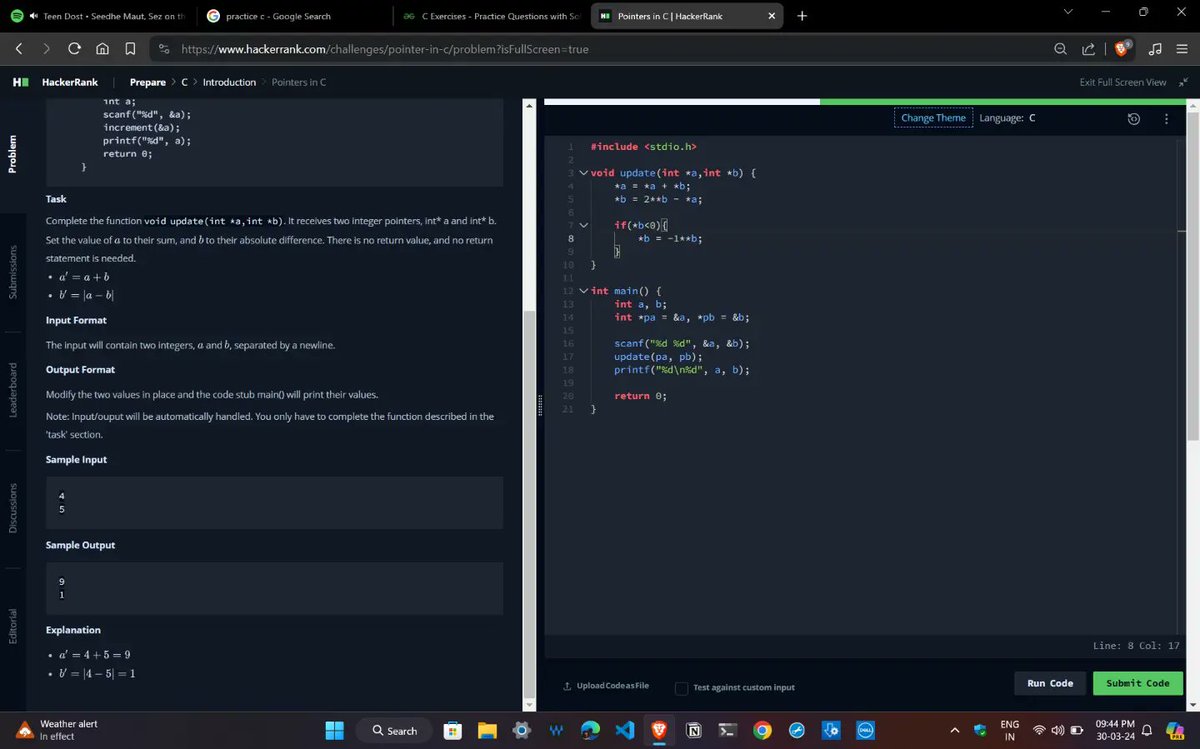Click the Submit Code button
Image resolution: width=1200 pixels, height=749 pixels.
coord(1138,683)
